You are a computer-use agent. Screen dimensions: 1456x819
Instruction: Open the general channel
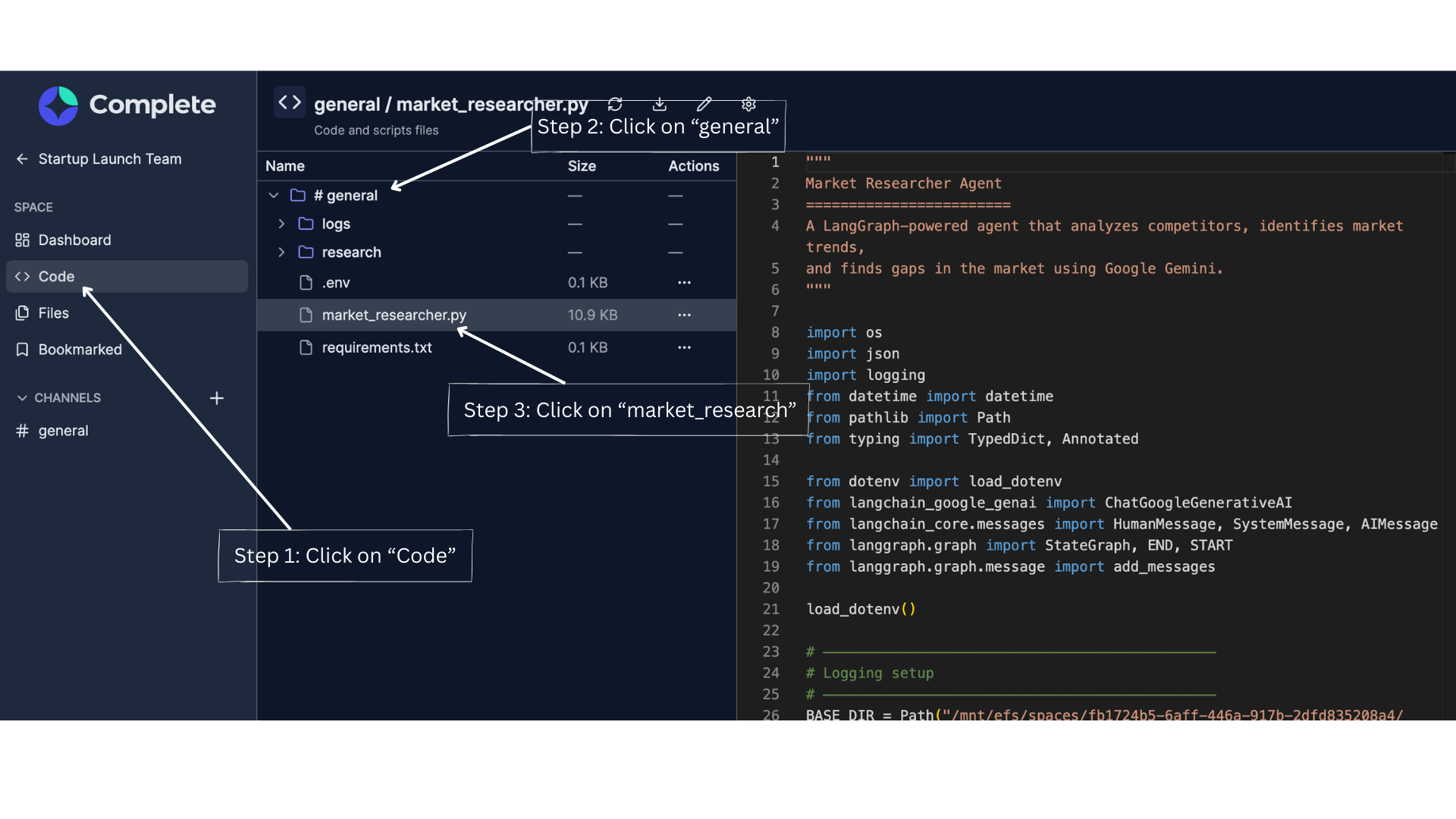63,431
